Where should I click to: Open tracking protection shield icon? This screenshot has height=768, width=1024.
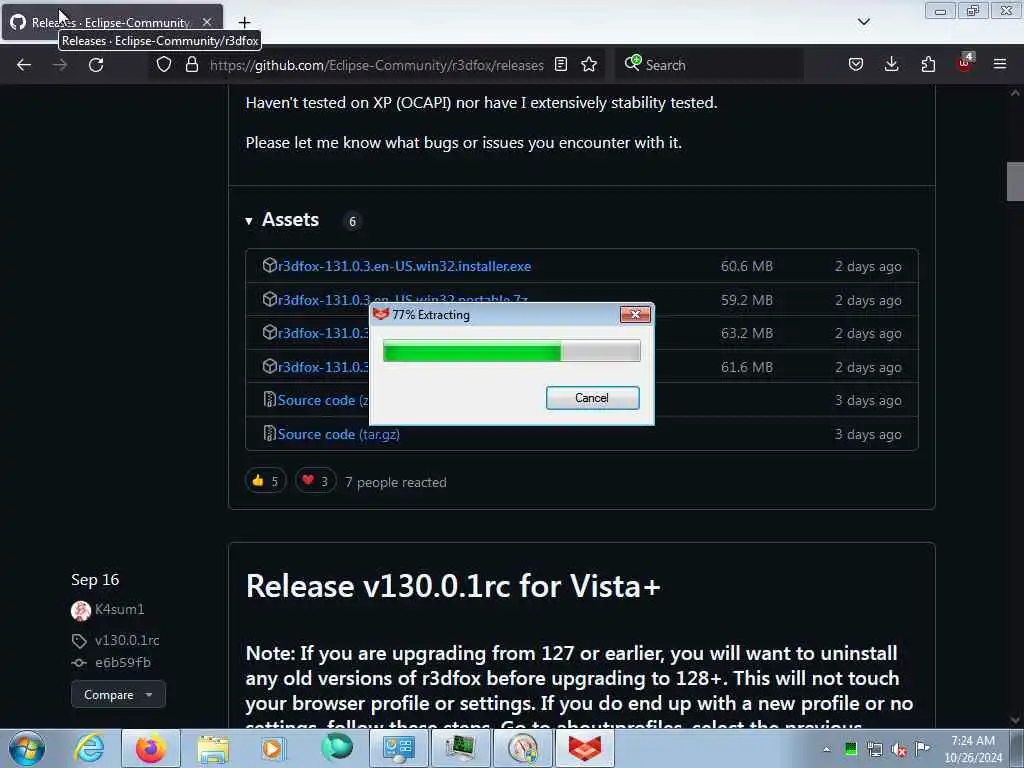pyautogui.click(x=164, y=65)
